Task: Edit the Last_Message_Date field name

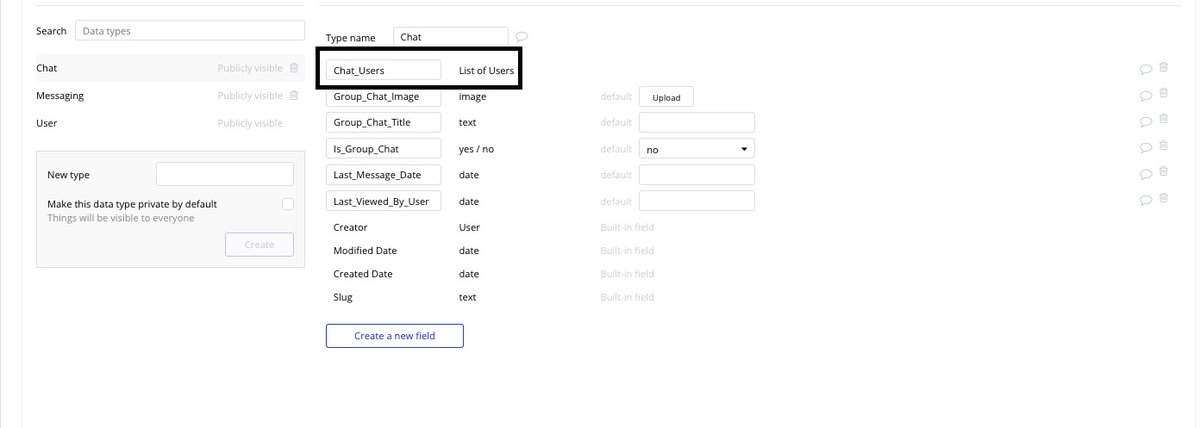Action: (x=384, y=174)
